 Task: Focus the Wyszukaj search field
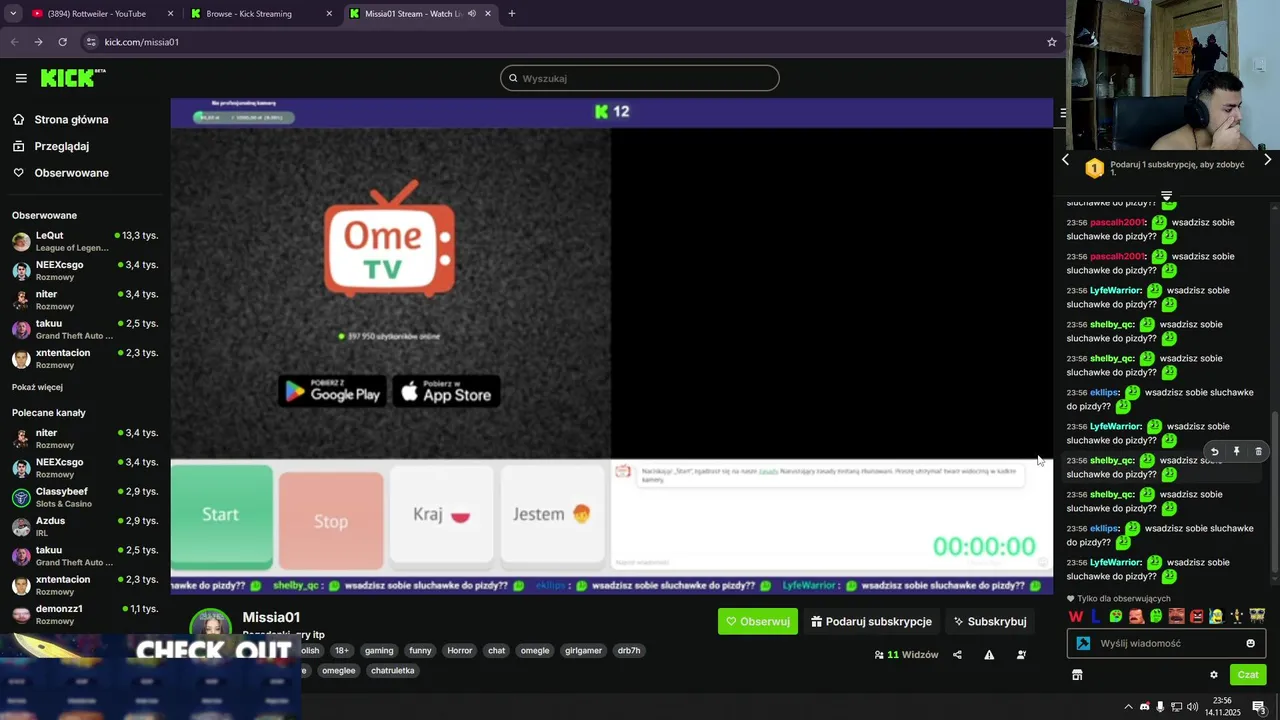point(640,78)
